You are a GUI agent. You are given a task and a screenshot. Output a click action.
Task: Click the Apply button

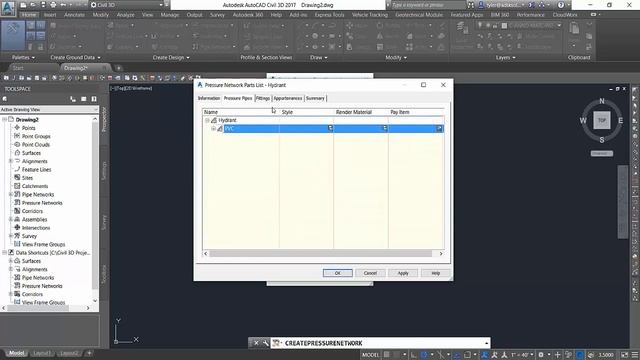(x=403, y=273)
